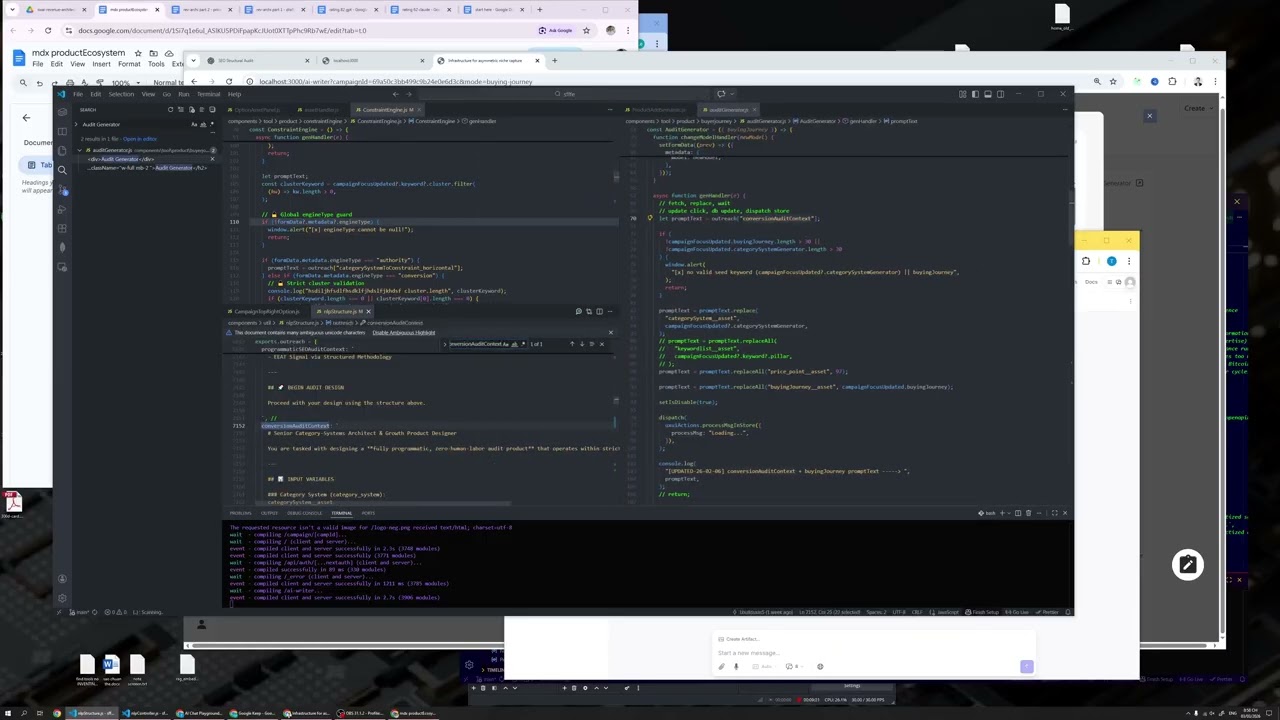Open Source Control in VS Code activity bar
The height and width of the screenshot is (720, 1280).
click(x=61, y=189)
